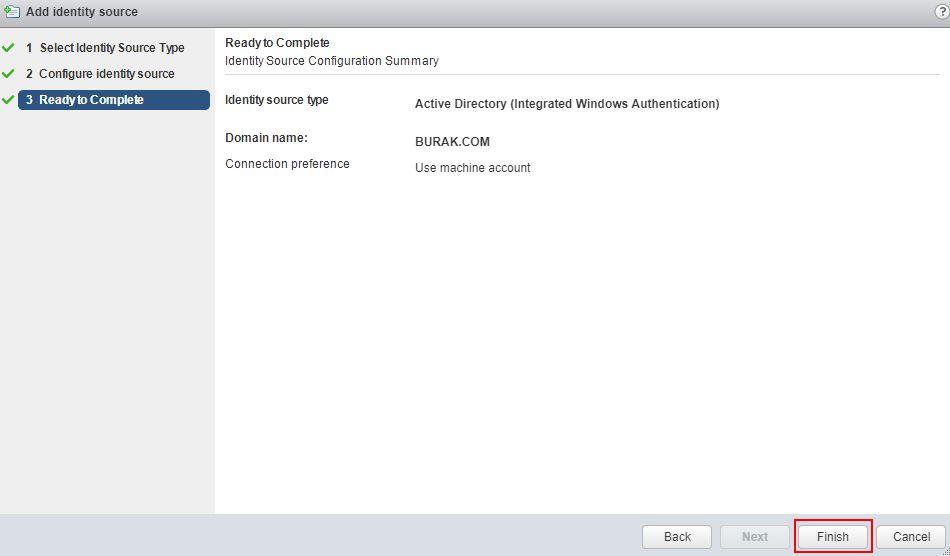Click 'Use machine account' text
The width and height of the screenshot is (950, 556).
(473, 168)
